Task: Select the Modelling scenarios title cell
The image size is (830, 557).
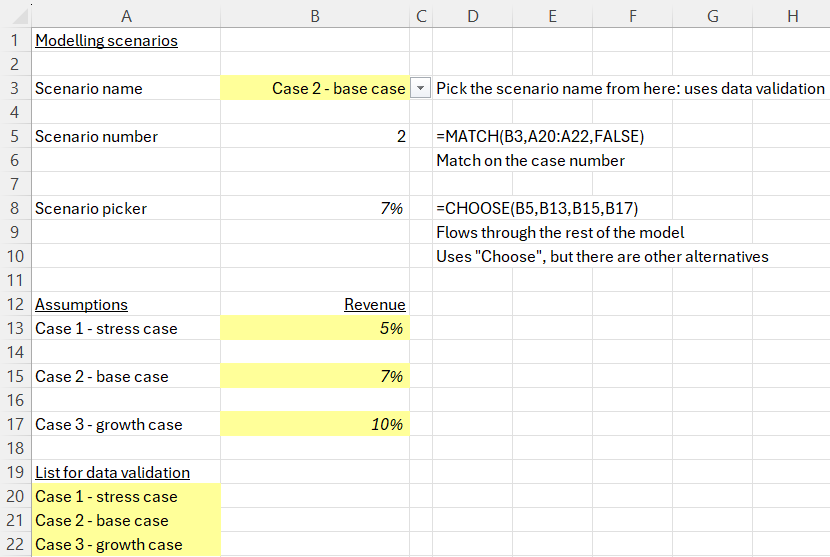Action: [x=106, y=41]
